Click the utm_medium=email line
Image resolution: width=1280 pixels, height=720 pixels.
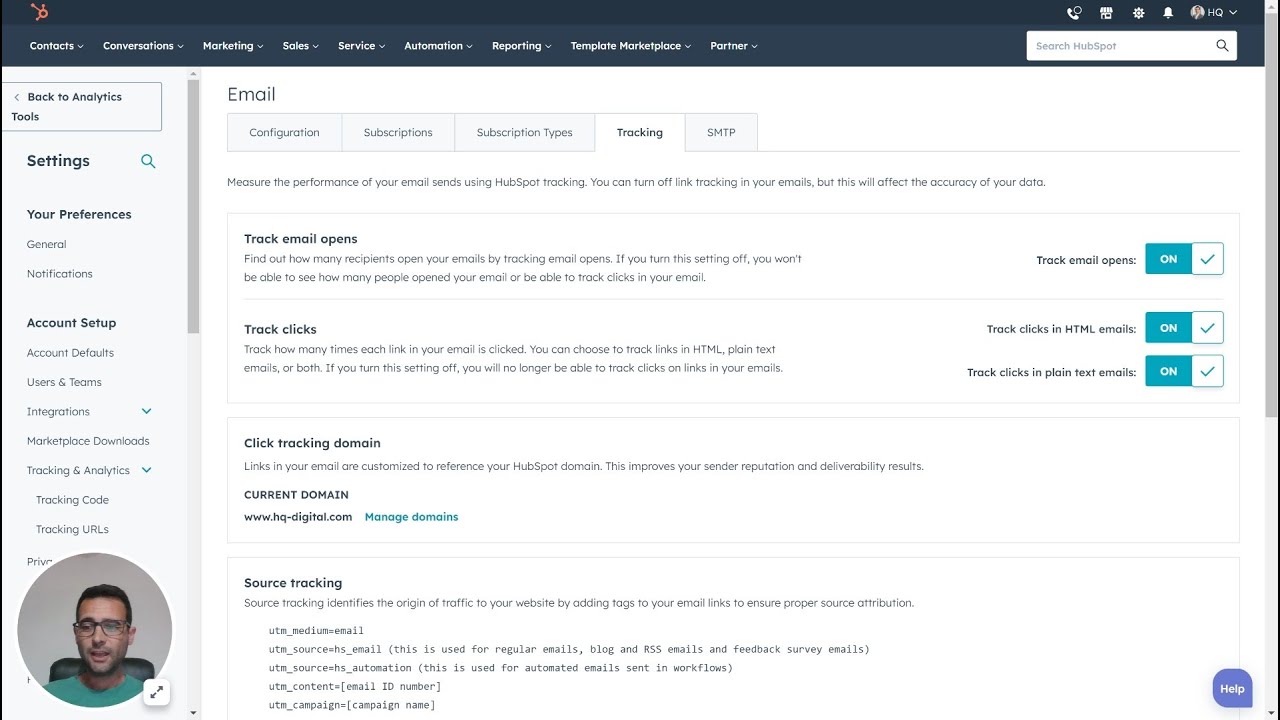[316, 631]
